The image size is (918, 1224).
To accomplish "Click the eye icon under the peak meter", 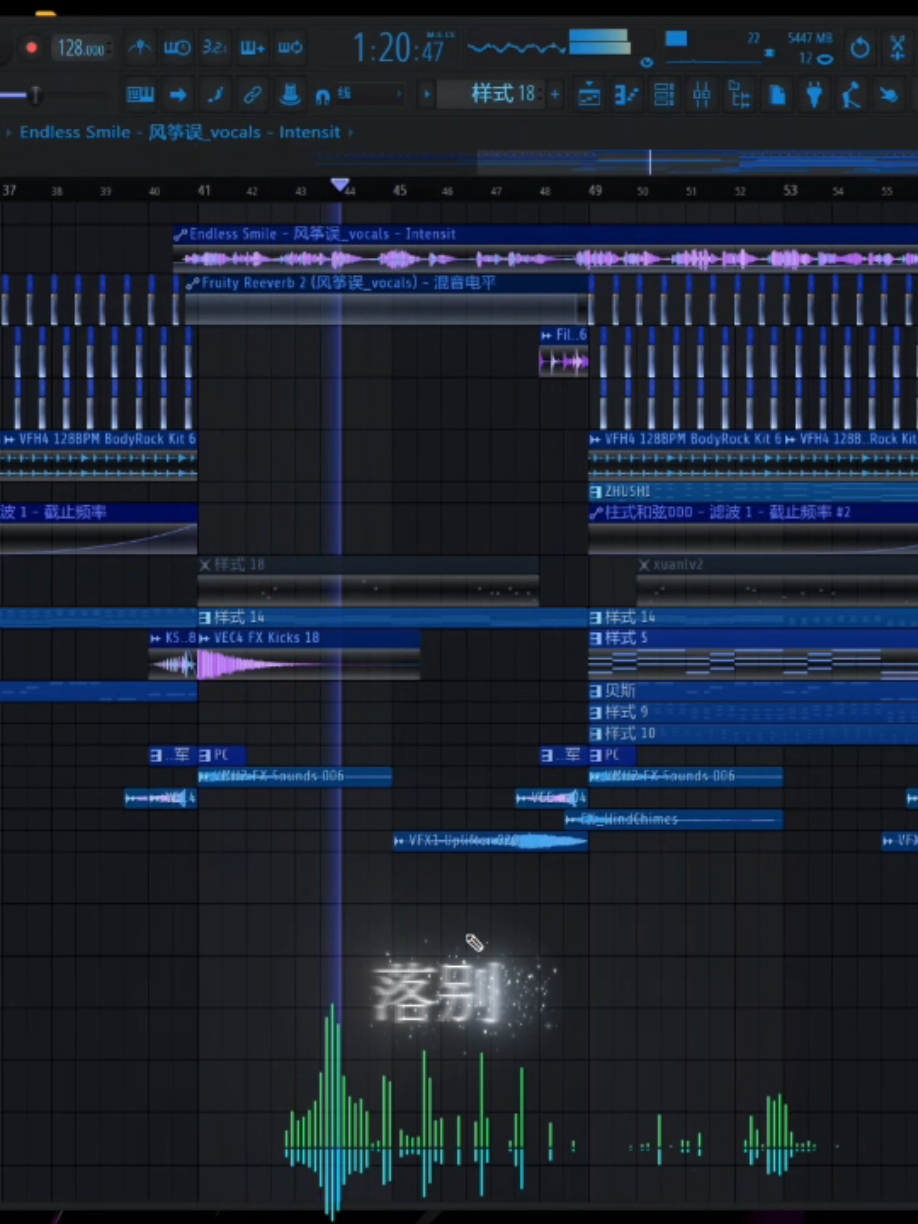I will pyautogui.click(x=647, y=62).
